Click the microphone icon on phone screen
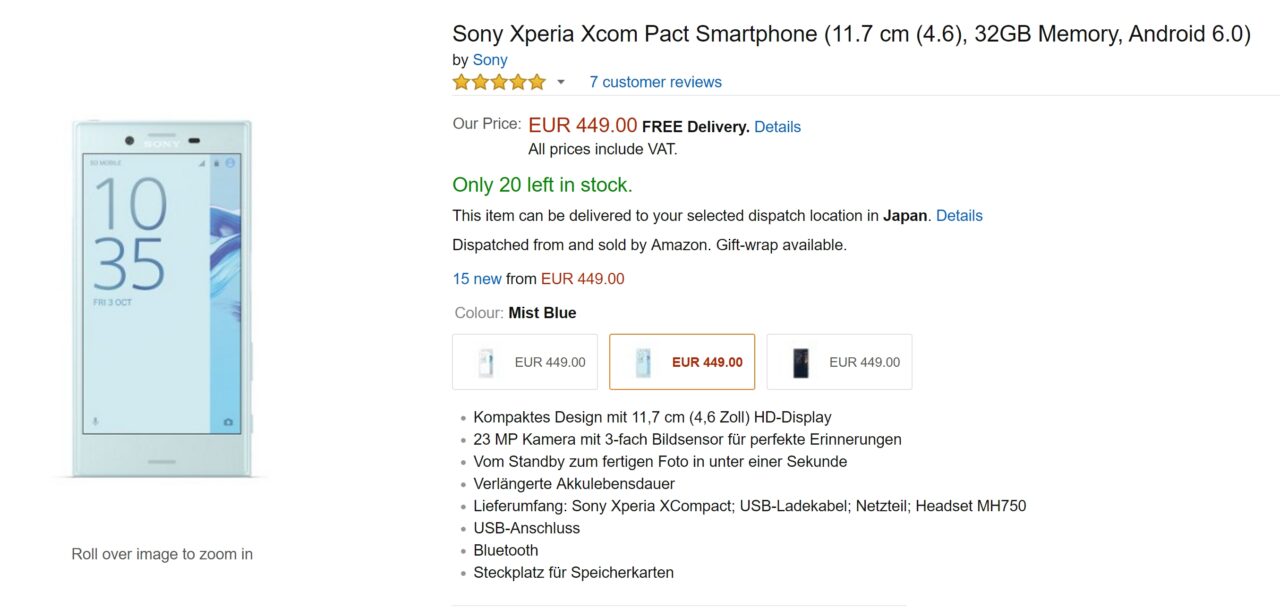 [x=96, y=422]
